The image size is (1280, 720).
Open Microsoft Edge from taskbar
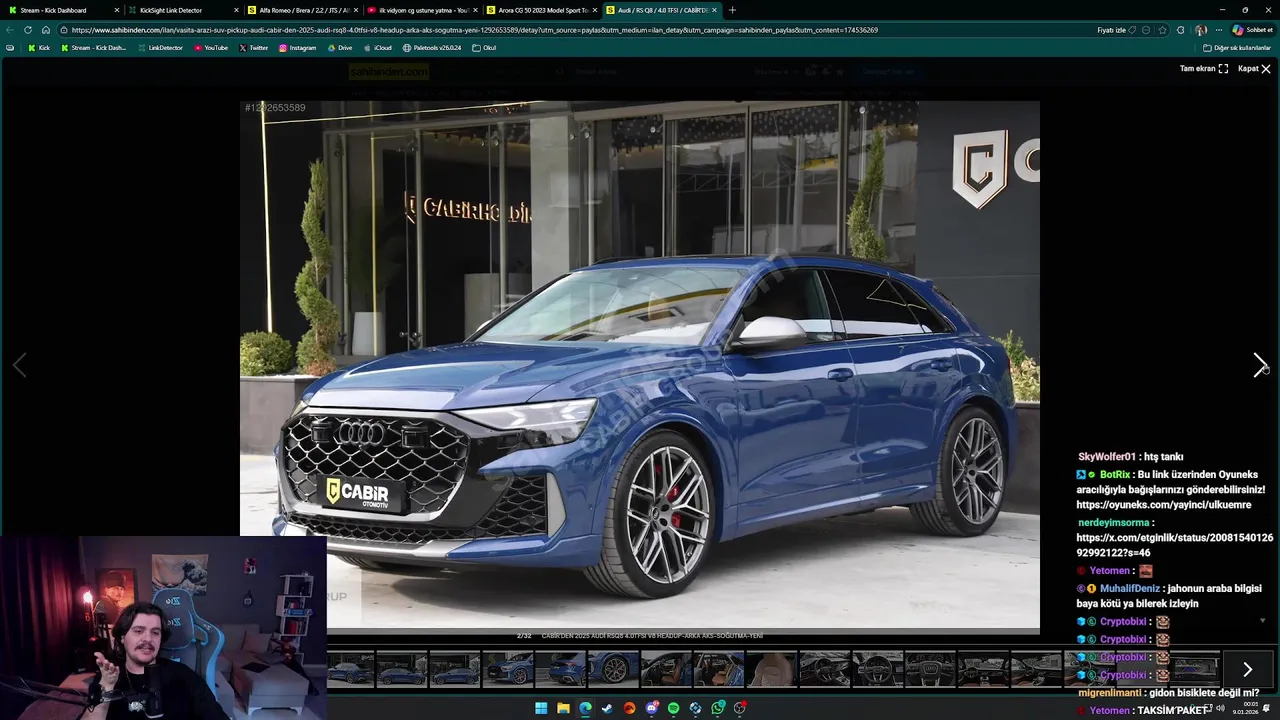click(x=585, y=708)
